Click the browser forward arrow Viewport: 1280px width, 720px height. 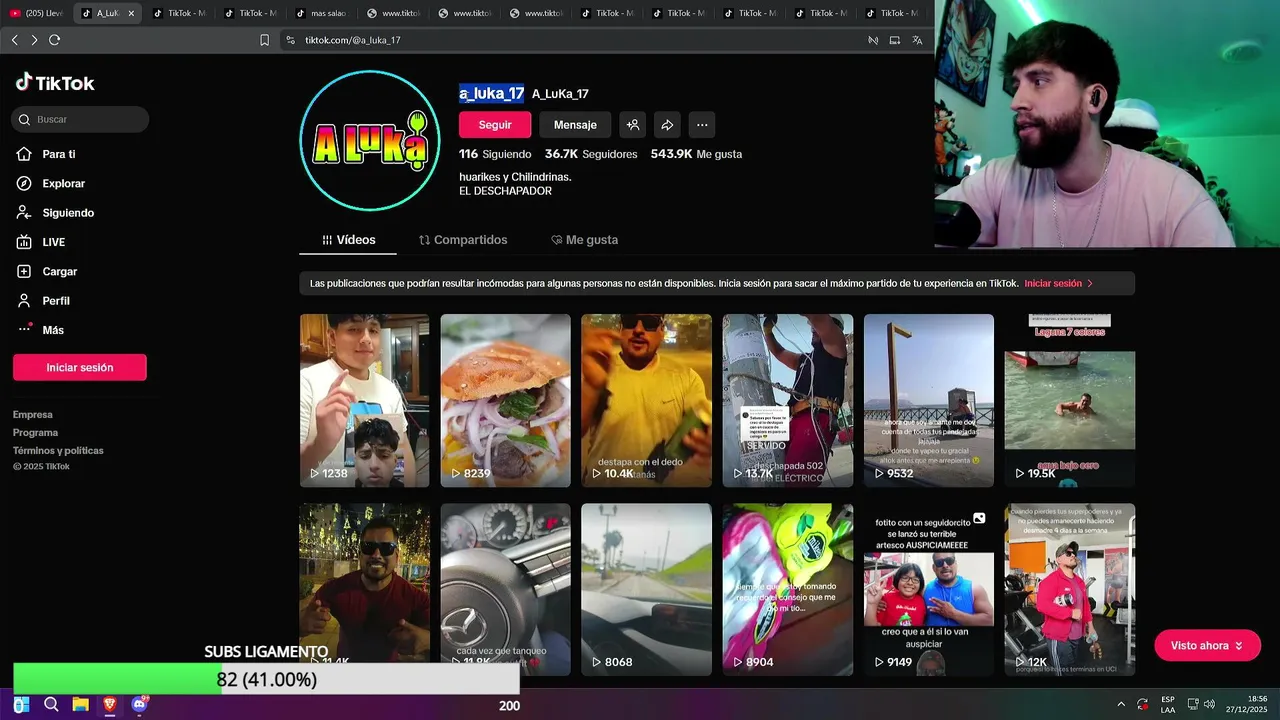[34, 40]
